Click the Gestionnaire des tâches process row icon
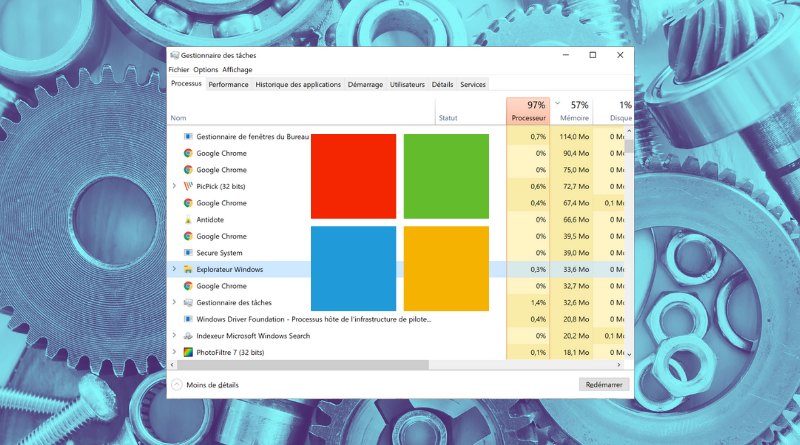The width and height of the screenshot is (800, 445). pyautogui.click(x=188, y=302)
